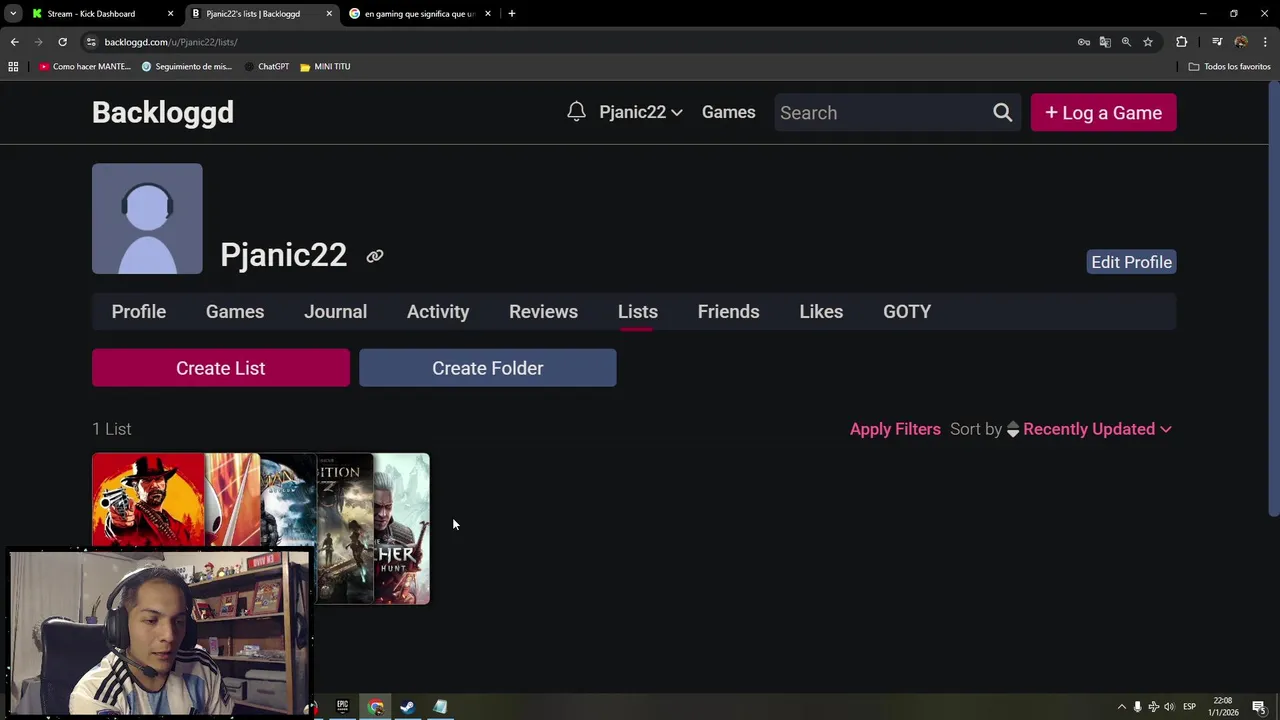Viewport: 1280px width, 720px height.
Task: Open the ChatGPT bookmark
Action: 266,66
